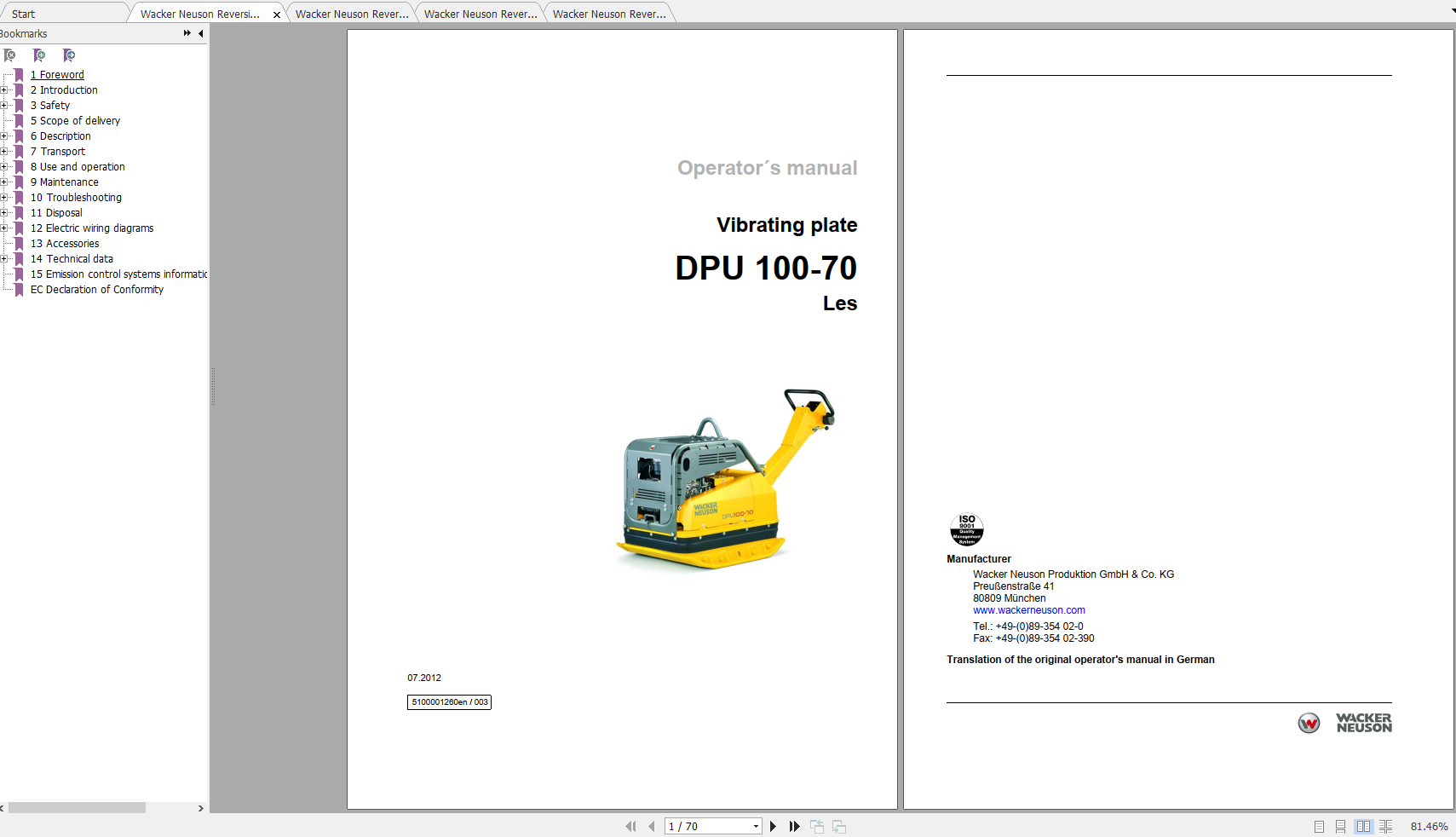
Task: Open the page number dropdown
Action: pyautogui.click(x=756, y=826)
